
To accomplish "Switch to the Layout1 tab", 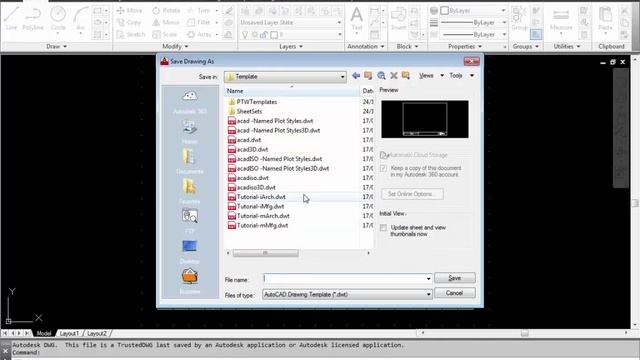I will [x=69, y=333].
